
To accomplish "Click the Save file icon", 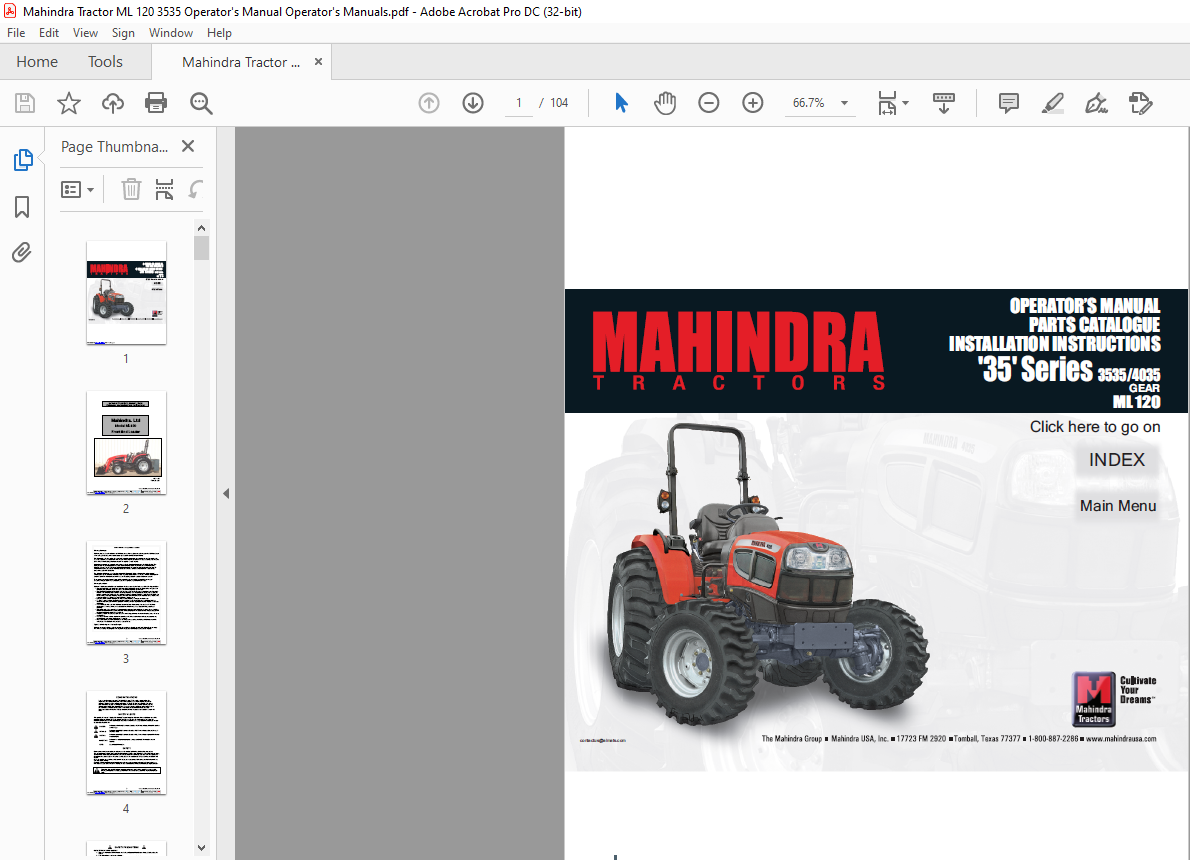I will point(25,102).
